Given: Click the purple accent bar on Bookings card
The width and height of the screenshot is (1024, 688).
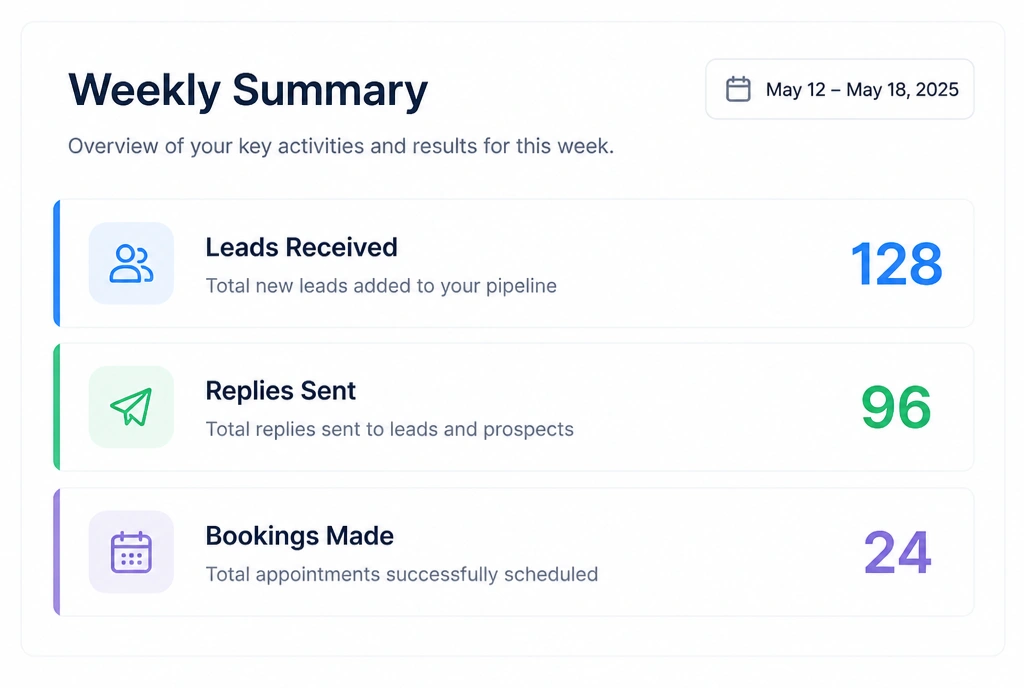Looking at the screenshot, I should pyautogui.click(x=57, y=552).
